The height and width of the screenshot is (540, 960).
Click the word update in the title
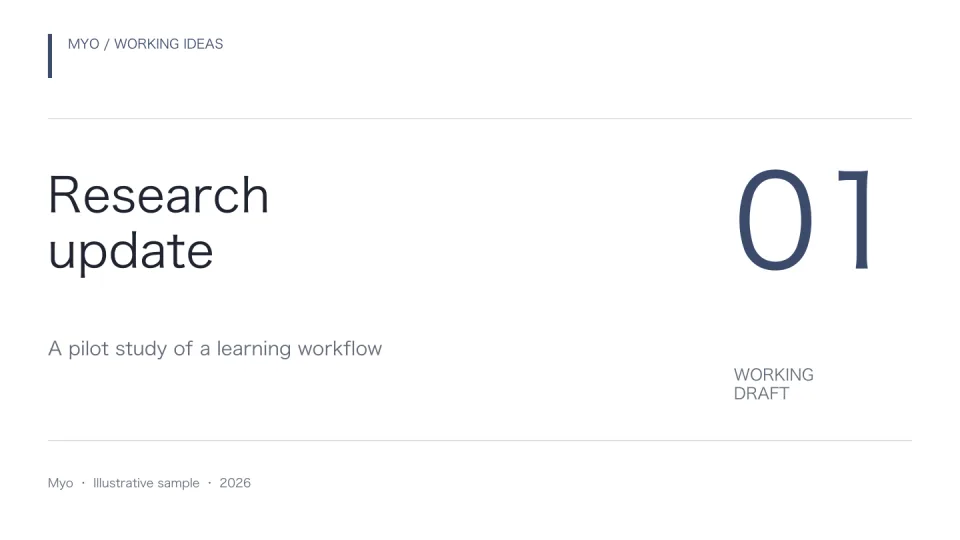[131, 253]
